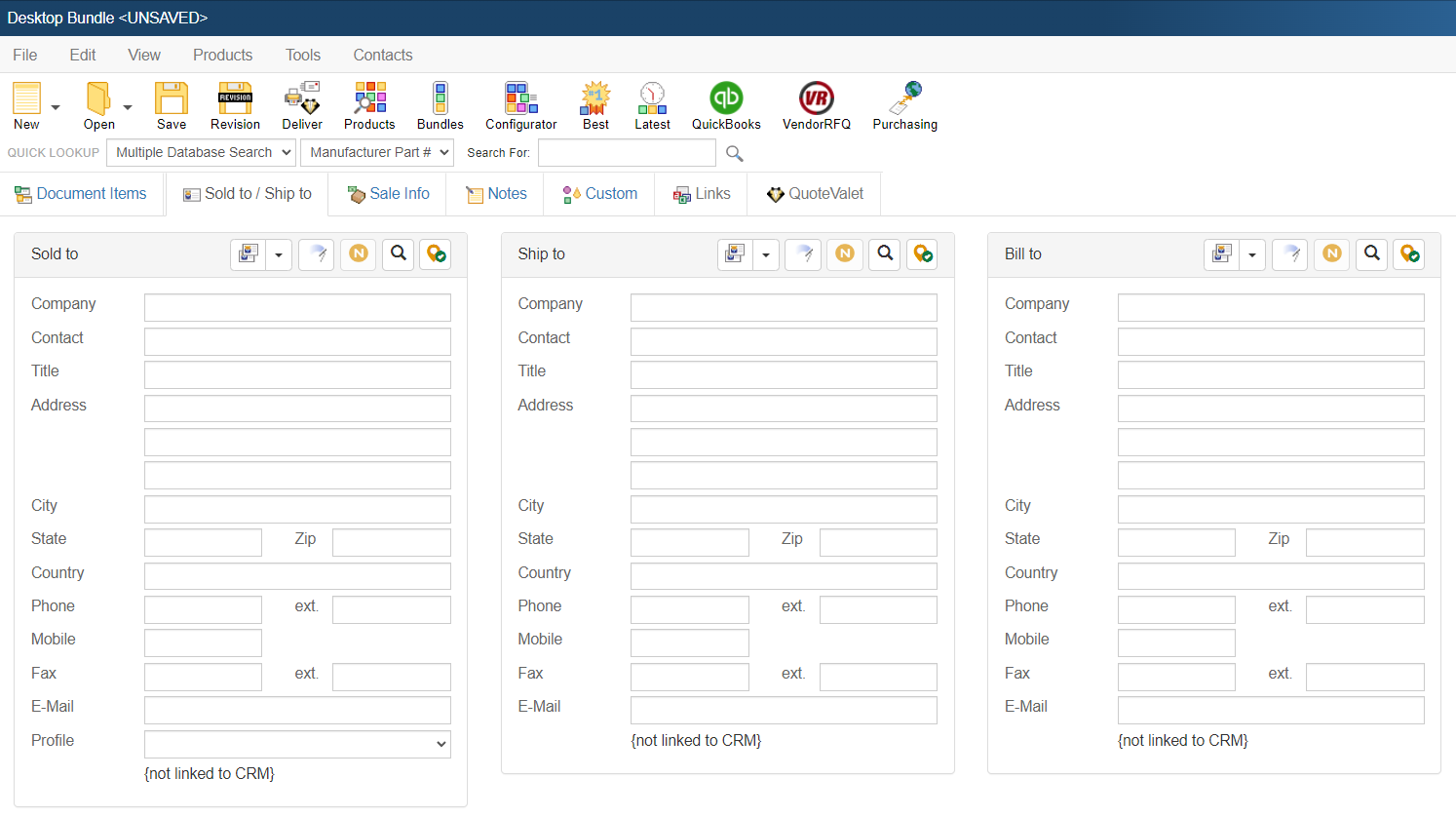Open the Configurator tool
Screen dimensions: 1456x817
pyautogui.click(x=520, y=99)
